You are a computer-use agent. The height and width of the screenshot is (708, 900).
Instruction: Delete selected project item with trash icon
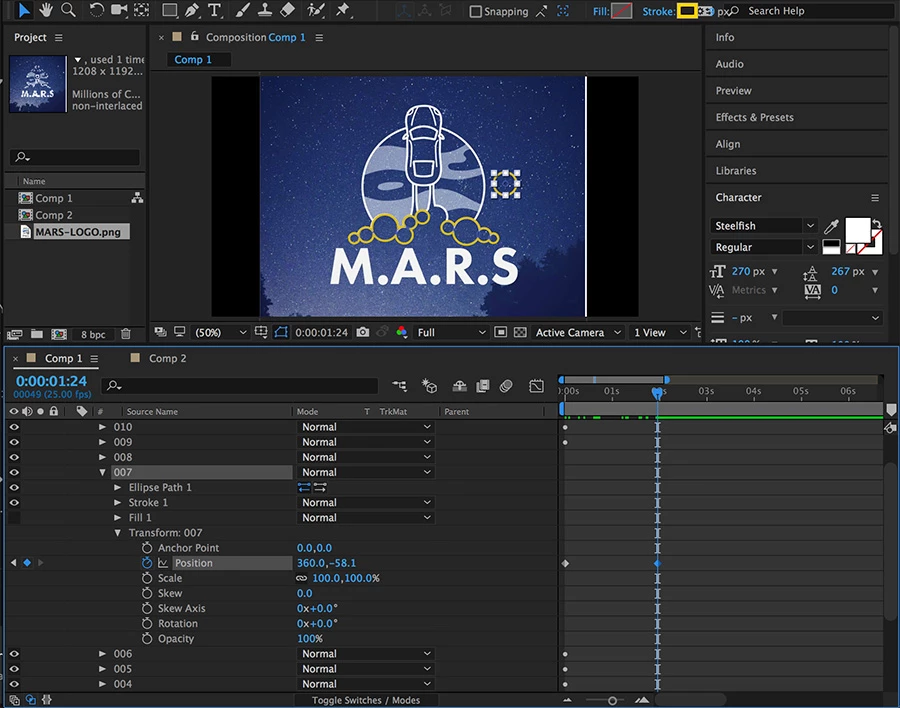coord(126,334)
